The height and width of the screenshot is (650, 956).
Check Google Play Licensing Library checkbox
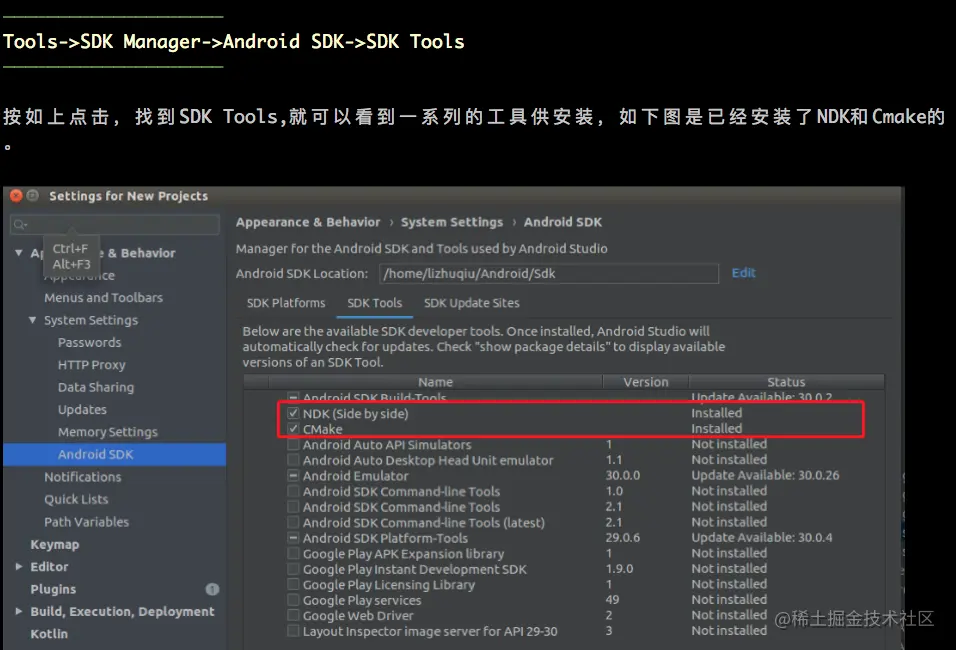[293, 585]
